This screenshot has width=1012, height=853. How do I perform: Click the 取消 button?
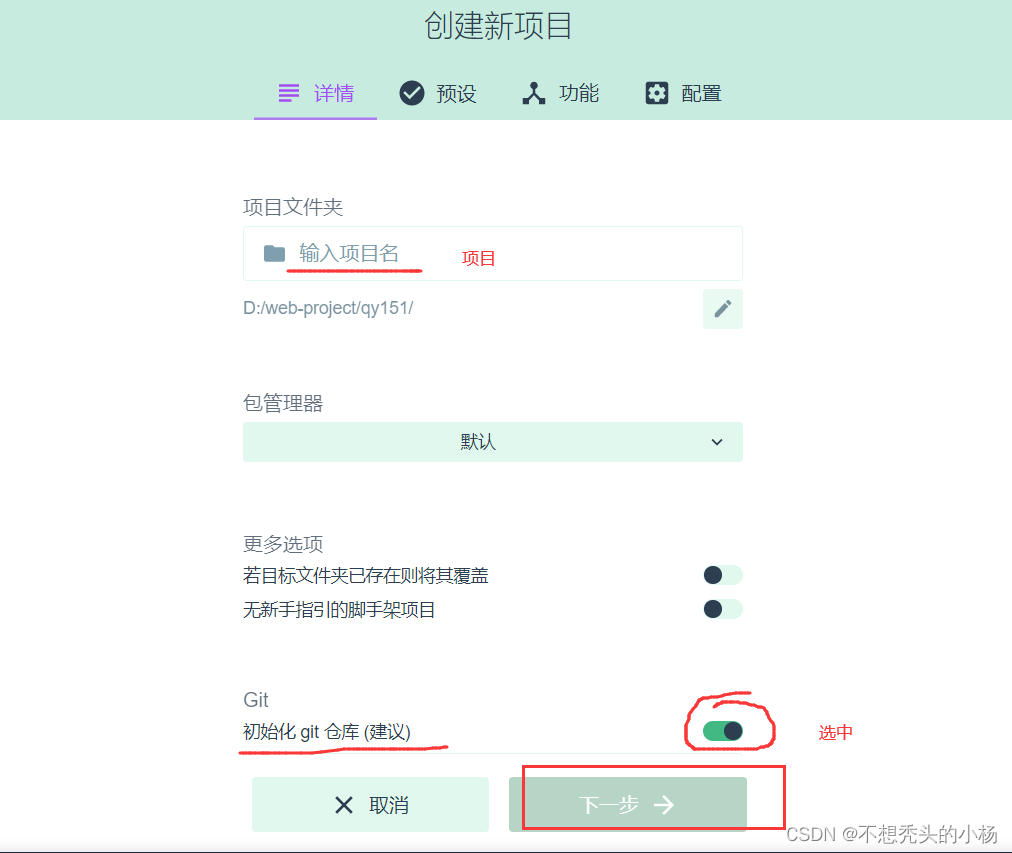pyautogui.click(x=370, y=805)
